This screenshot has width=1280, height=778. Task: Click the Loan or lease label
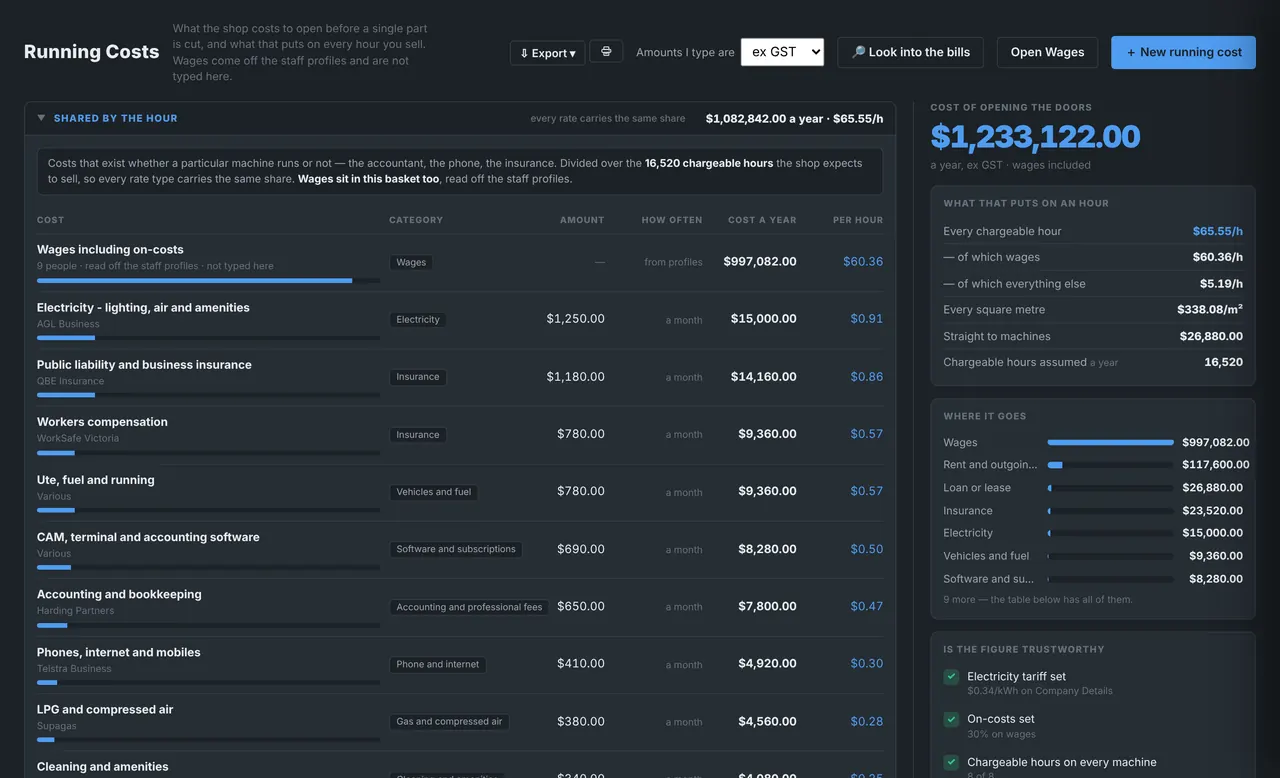tap(977, 487)
